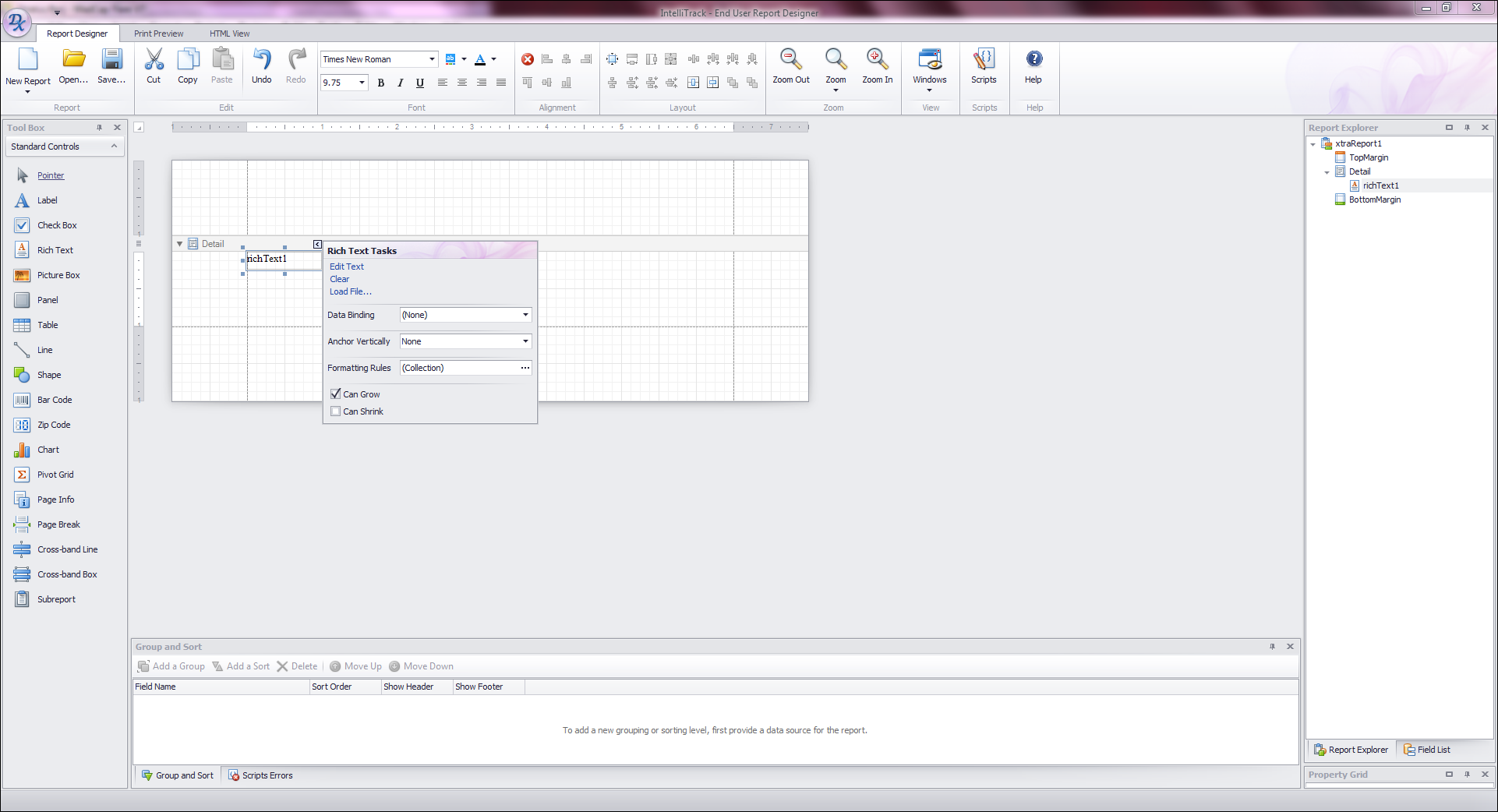1498x812 pixels.
Task: Open the Data Binding dropdown
Action: click(x=525, y=315)
